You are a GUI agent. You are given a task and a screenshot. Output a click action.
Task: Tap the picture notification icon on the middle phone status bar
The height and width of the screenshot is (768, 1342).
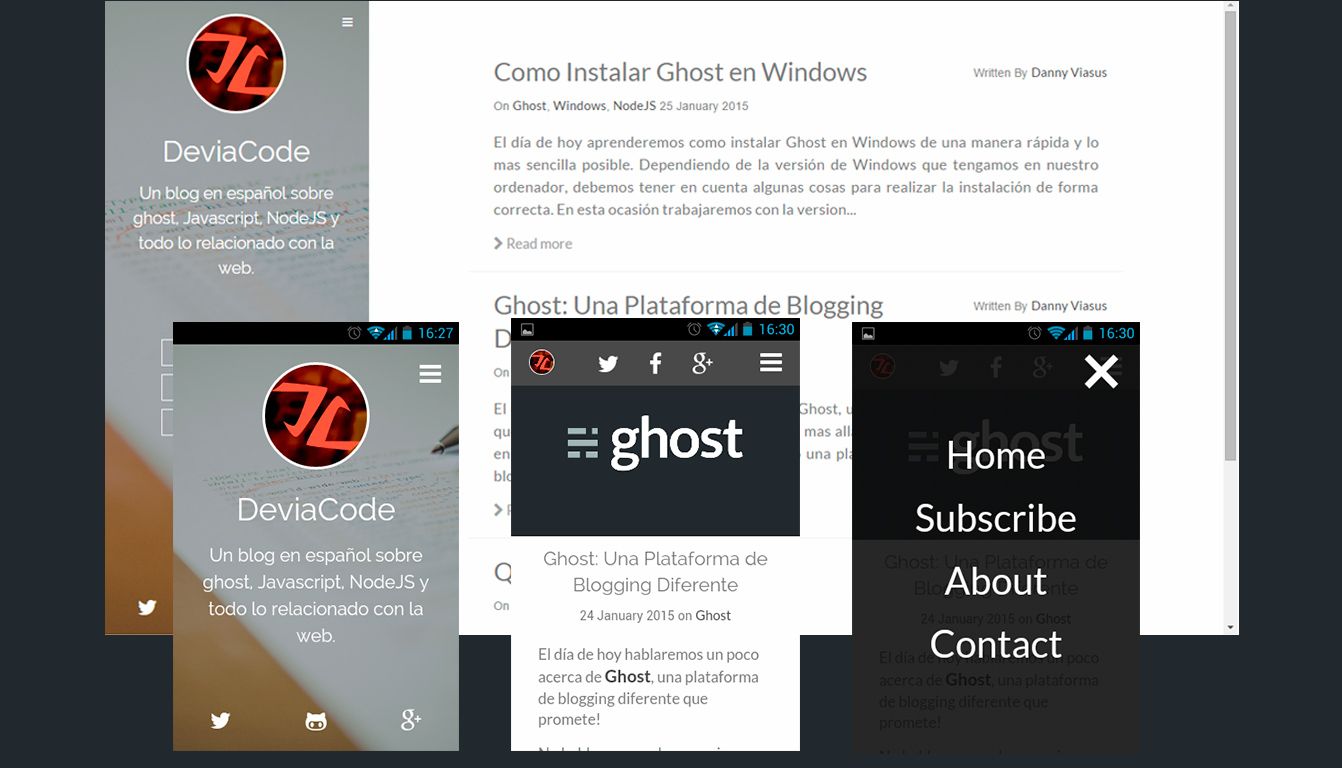pyautogui.click(x=527, y=329)
